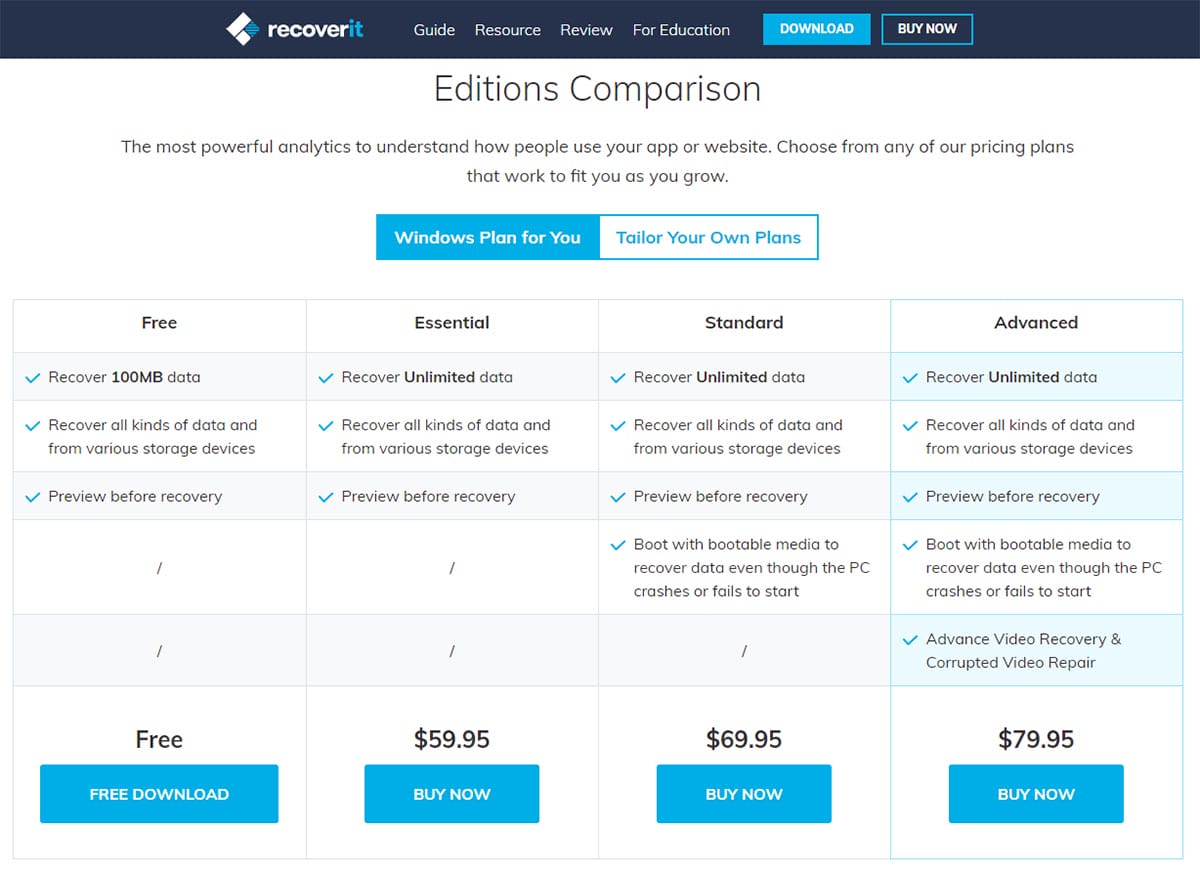1200x875 pixels.
Task: Click Essential's Recover Unlimited data checkmark
Action: pos(325,378)
